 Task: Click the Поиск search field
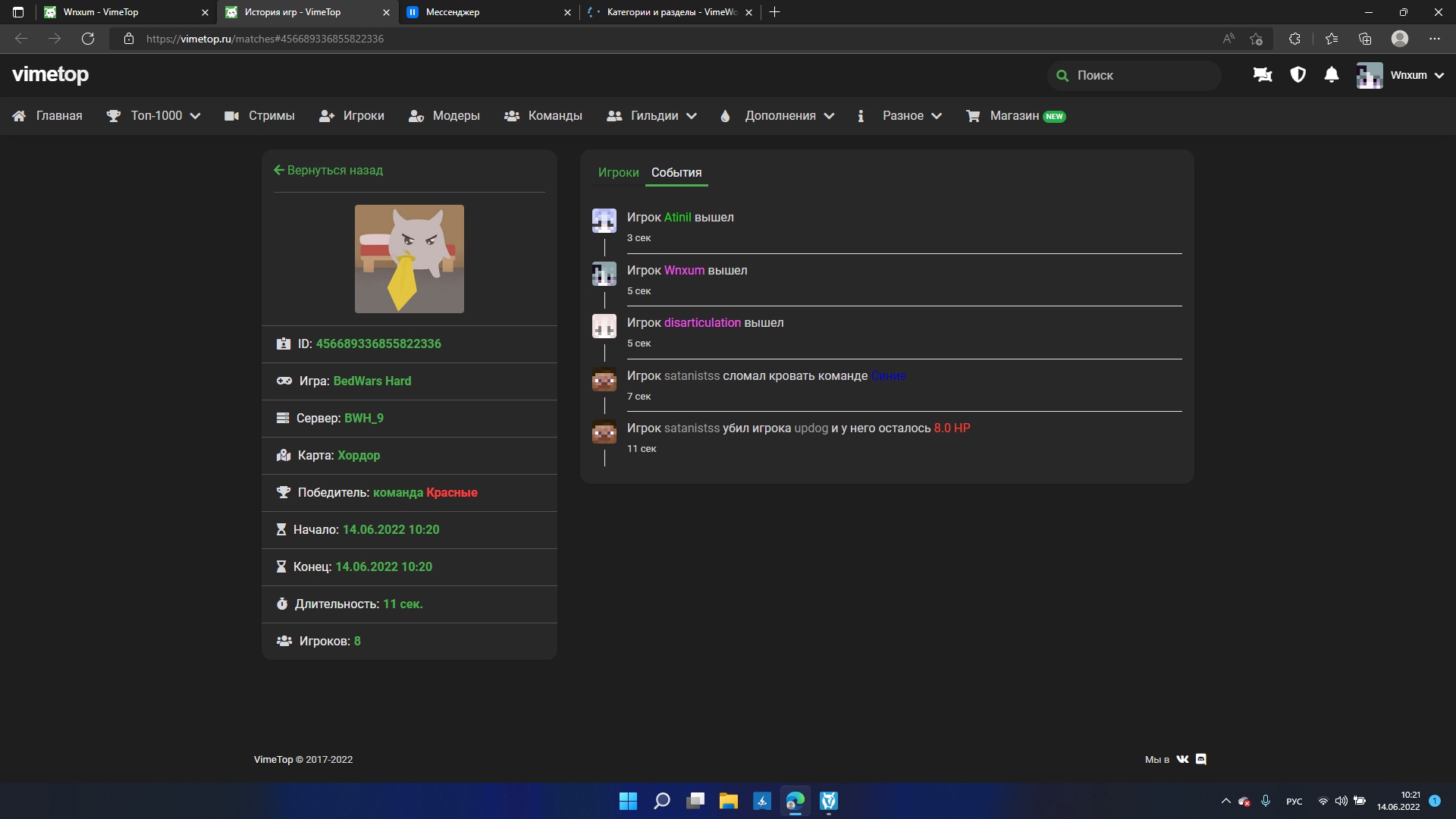(1134, 76)
